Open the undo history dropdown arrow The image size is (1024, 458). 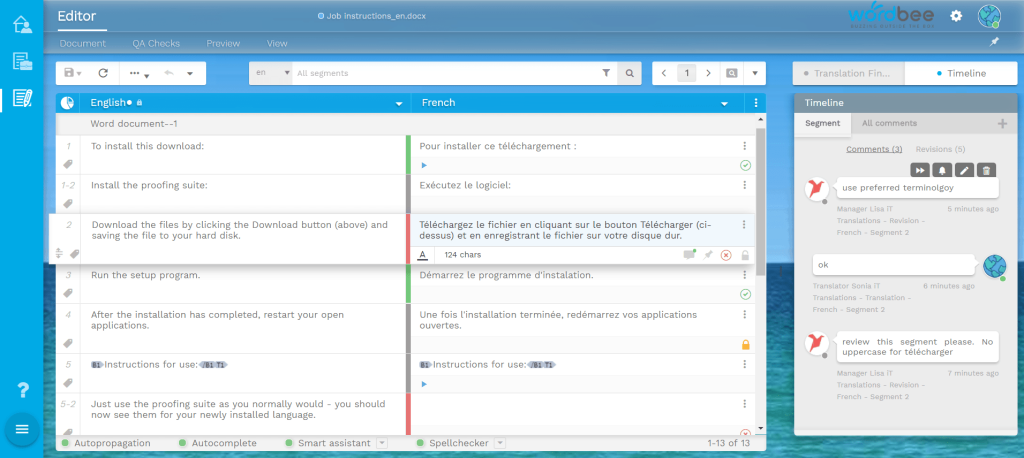point(190,74)
